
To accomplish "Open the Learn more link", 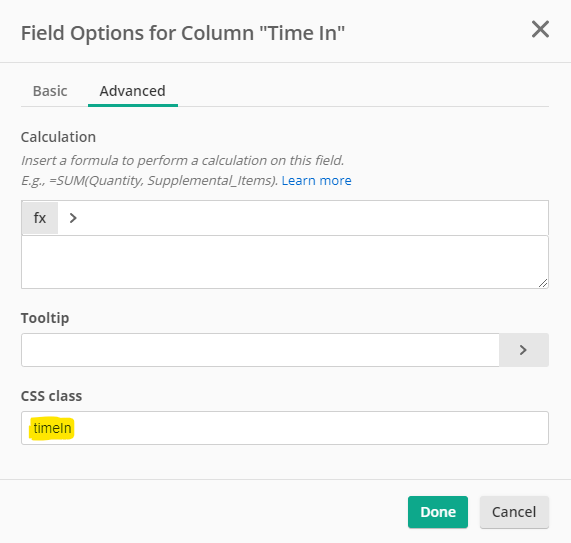I will 316,181.
